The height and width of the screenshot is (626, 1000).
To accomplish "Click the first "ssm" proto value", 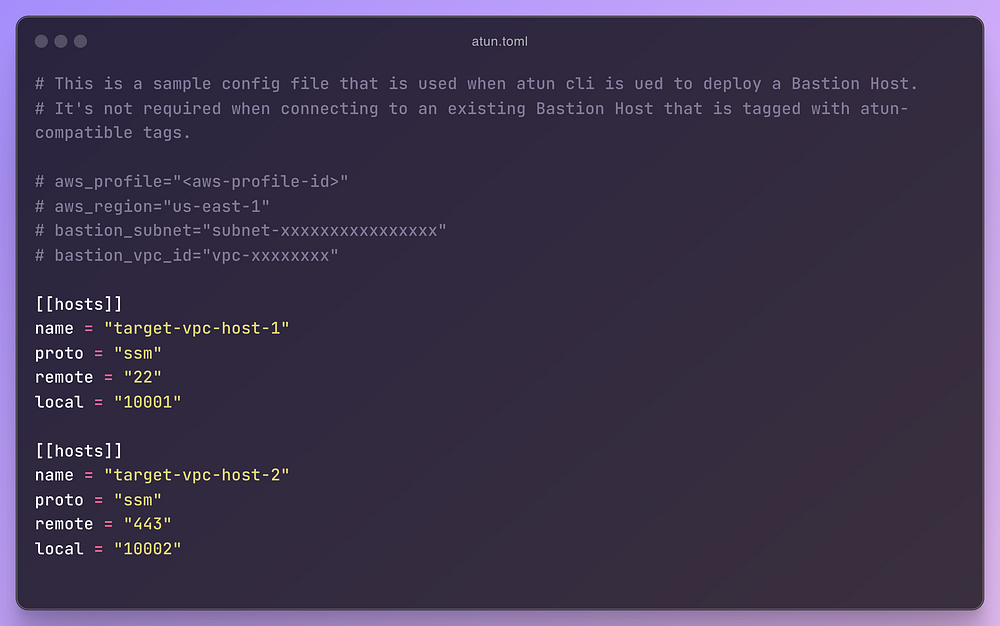I will [x=138, y=353].
